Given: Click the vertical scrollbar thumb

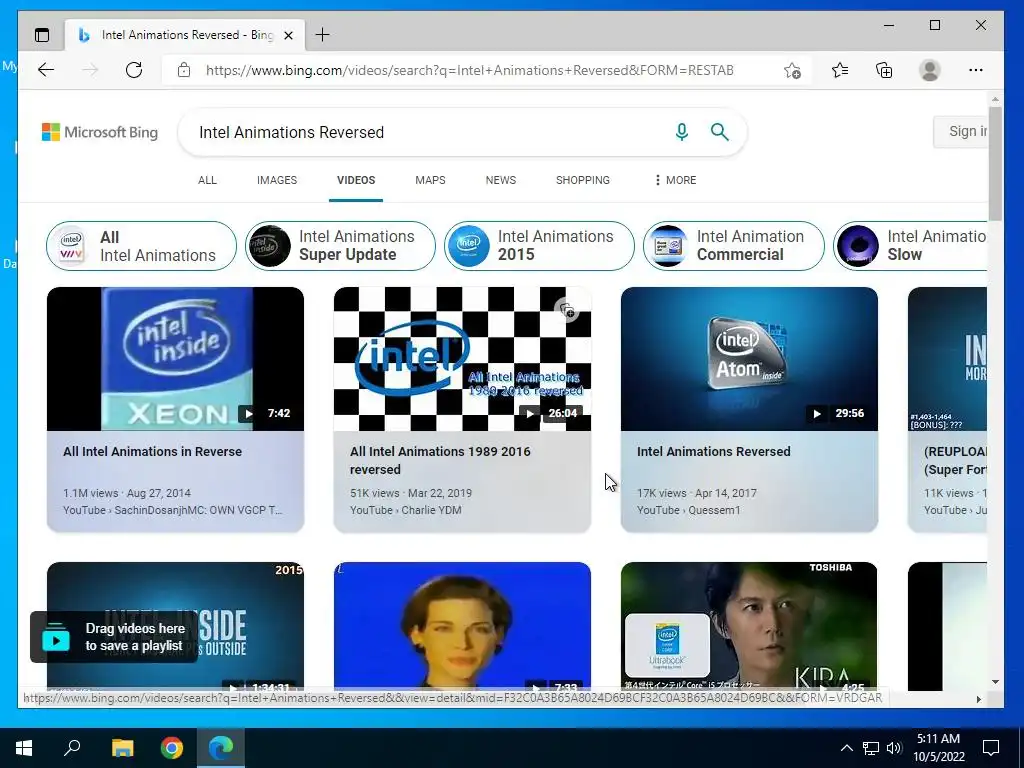Looking at the screenshot, I should click(x=995, y=163).
